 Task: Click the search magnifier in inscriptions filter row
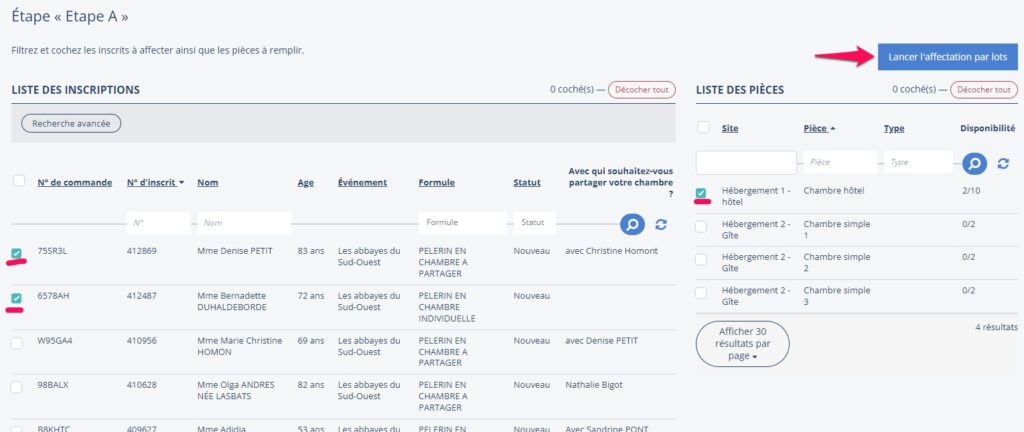(631, 224)
